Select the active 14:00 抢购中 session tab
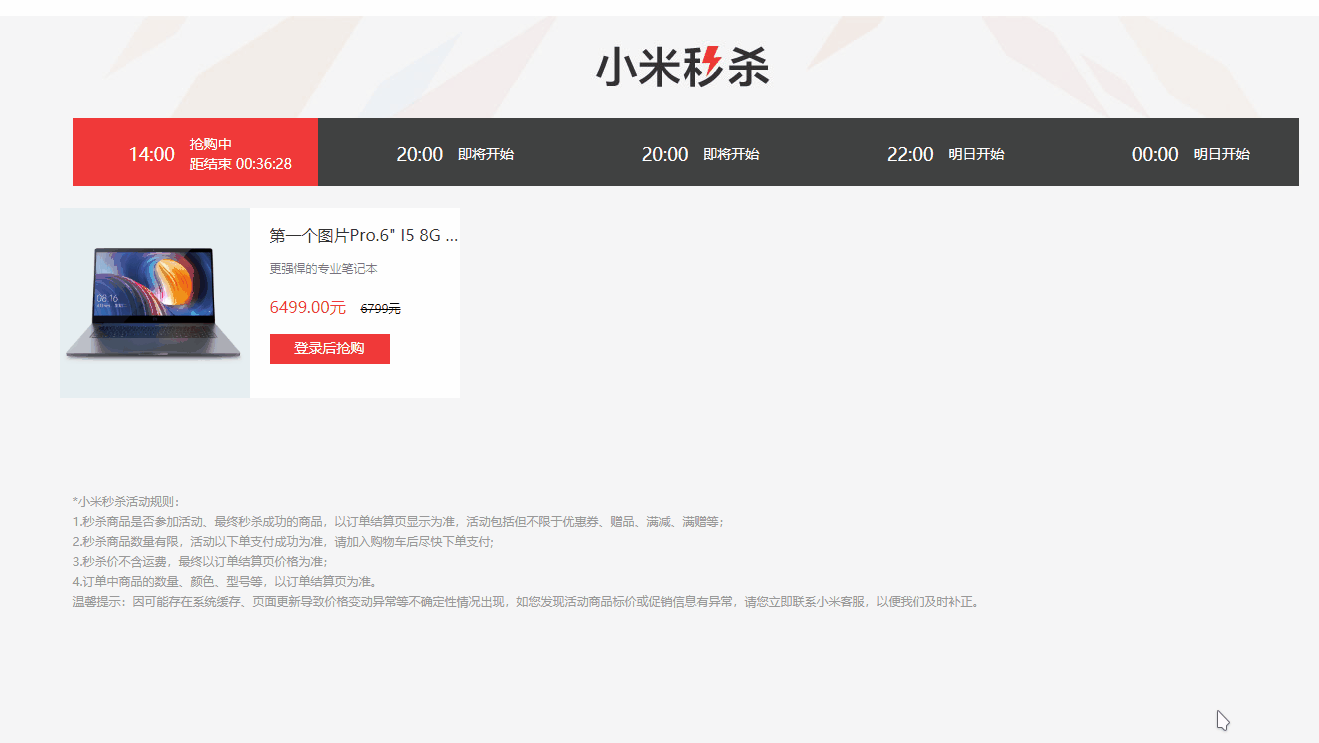The height and width of the screenshot is (743, 1319). pos(195,152)
